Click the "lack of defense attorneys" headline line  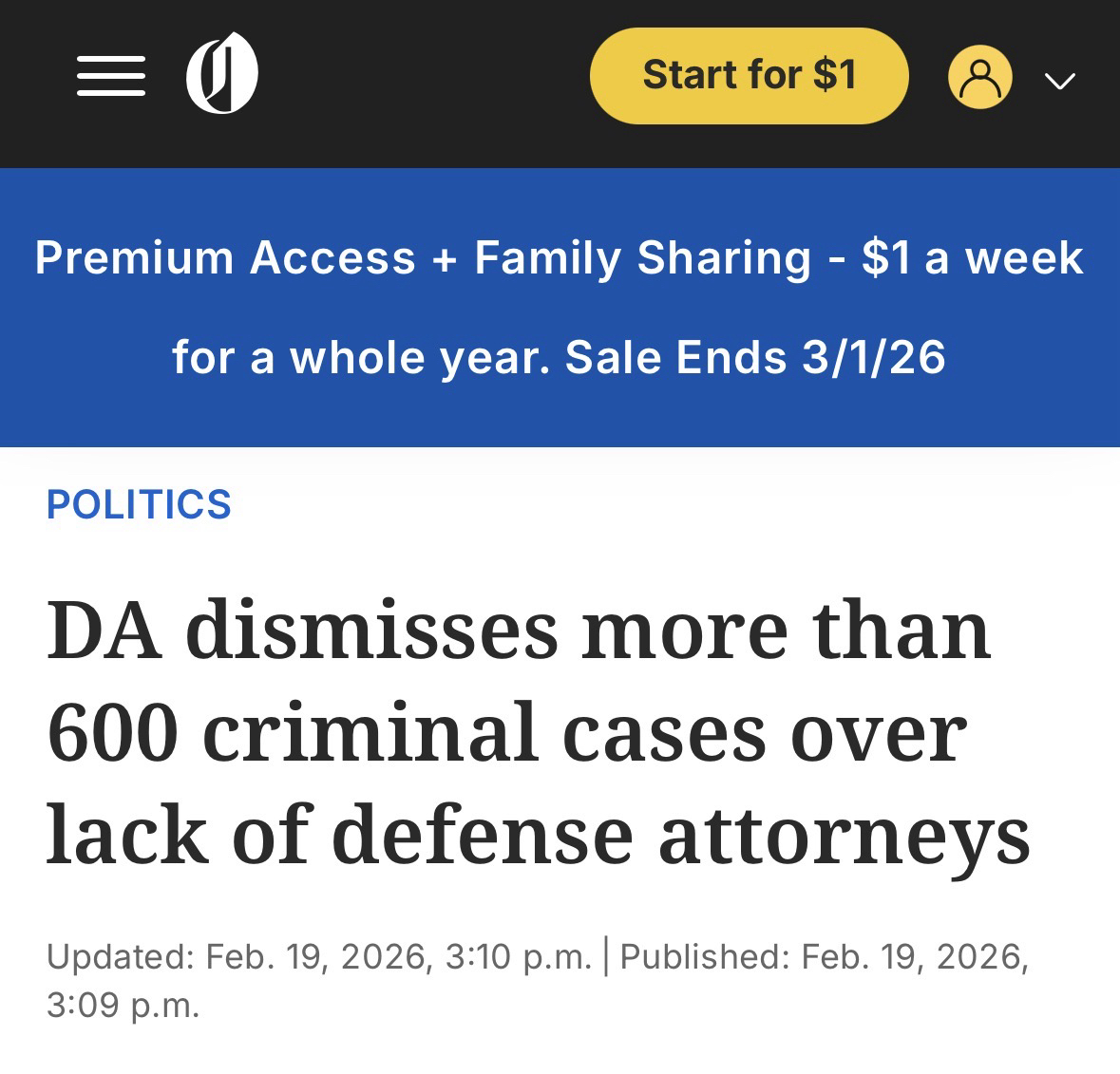[x=538, y=837]
